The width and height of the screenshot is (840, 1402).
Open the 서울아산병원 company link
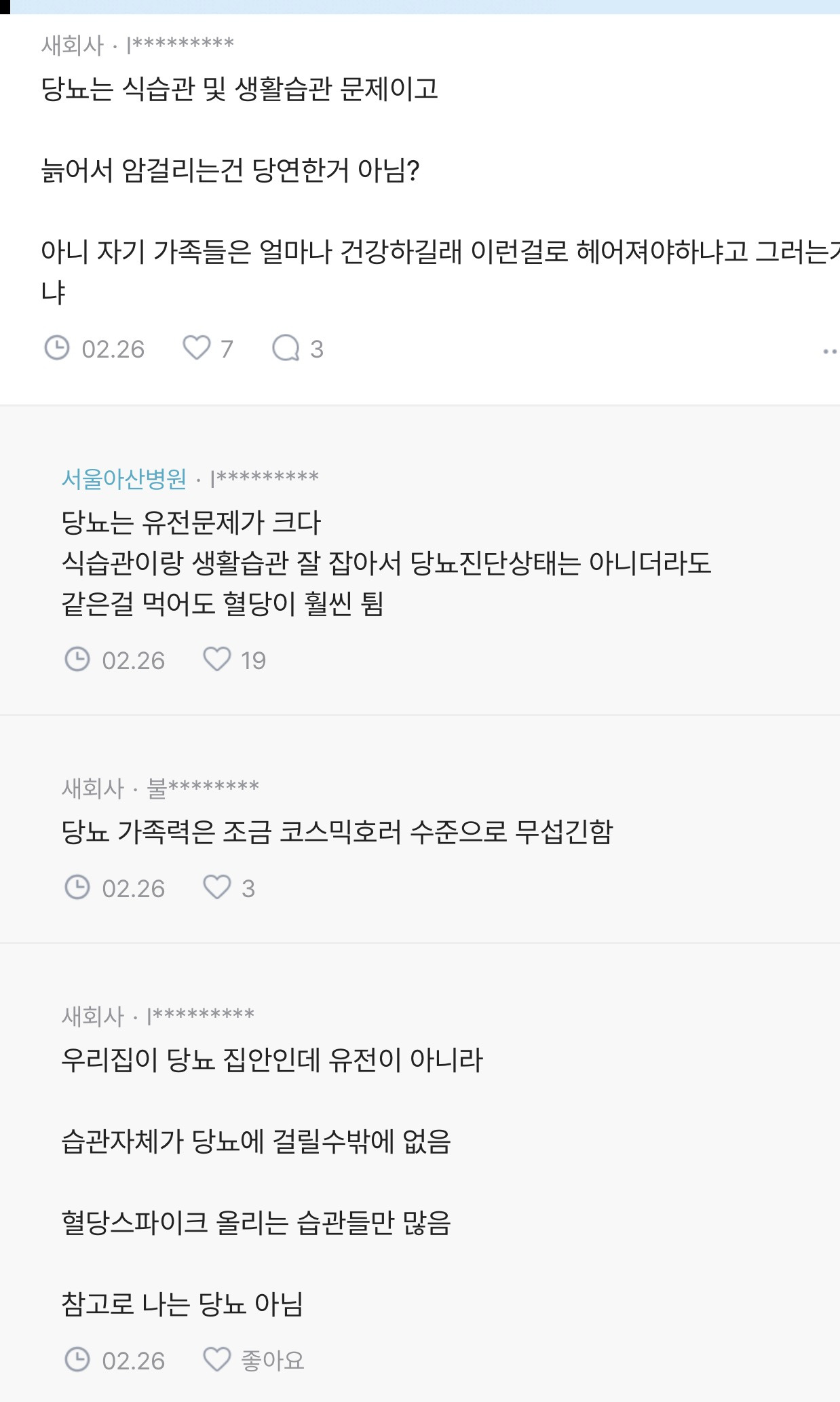124,479
